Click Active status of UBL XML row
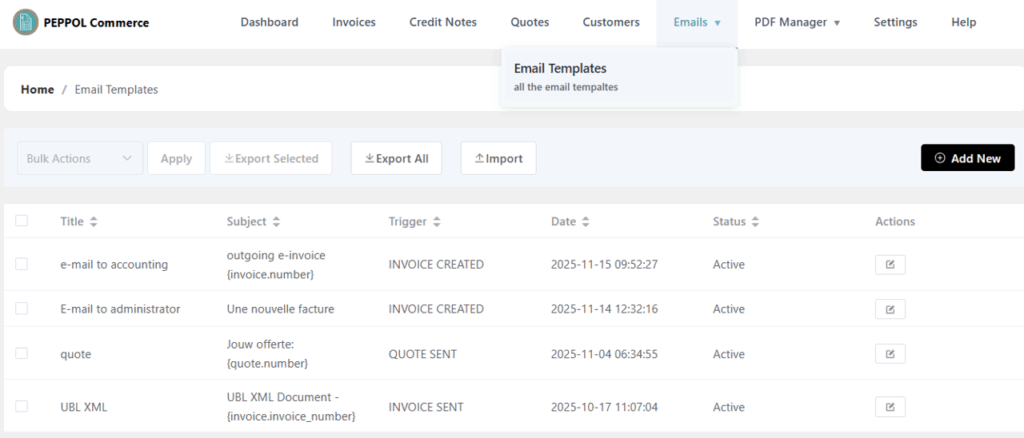 click(729, 407)
